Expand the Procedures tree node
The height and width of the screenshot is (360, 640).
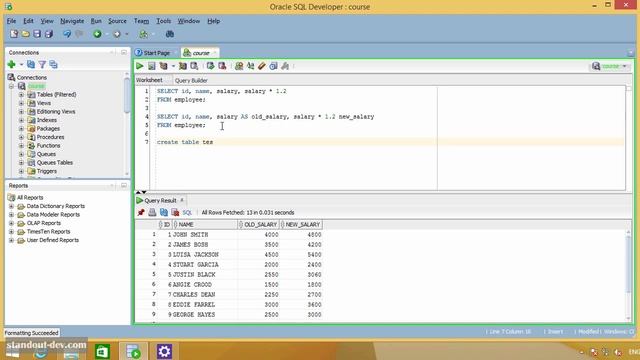(x=21, y=137)
